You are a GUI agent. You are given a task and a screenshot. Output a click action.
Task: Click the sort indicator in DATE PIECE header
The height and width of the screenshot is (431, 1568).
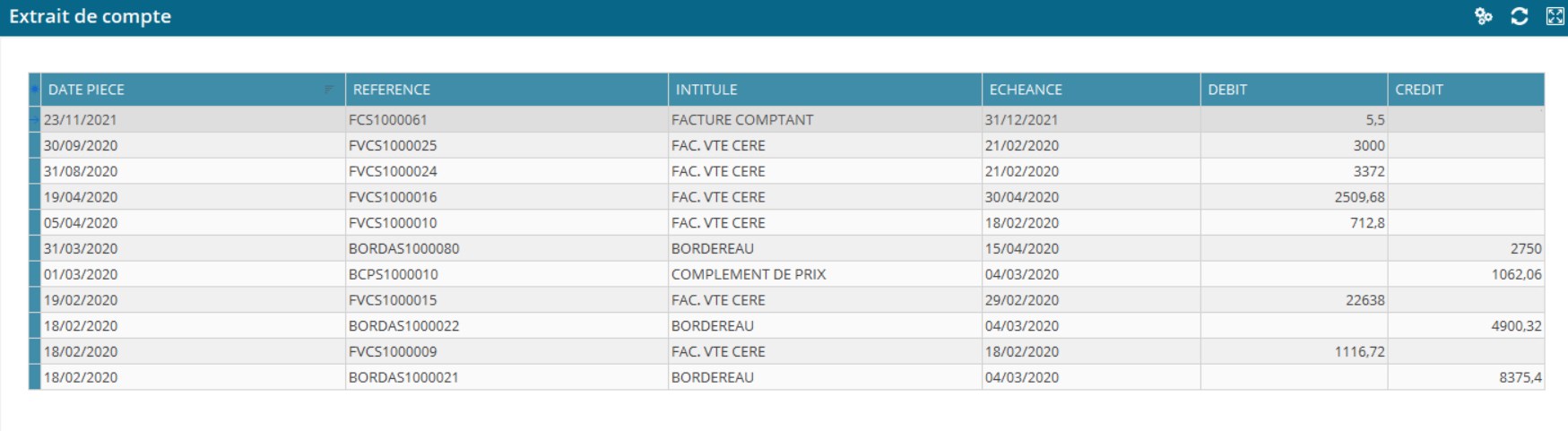(x=329, y=89)
